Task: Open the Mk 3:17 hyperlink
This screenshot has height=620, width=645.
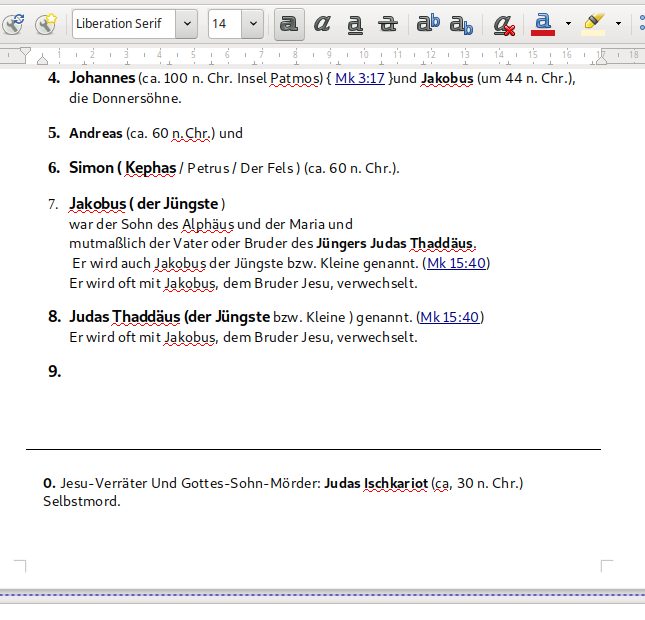Action: [360, 77]
